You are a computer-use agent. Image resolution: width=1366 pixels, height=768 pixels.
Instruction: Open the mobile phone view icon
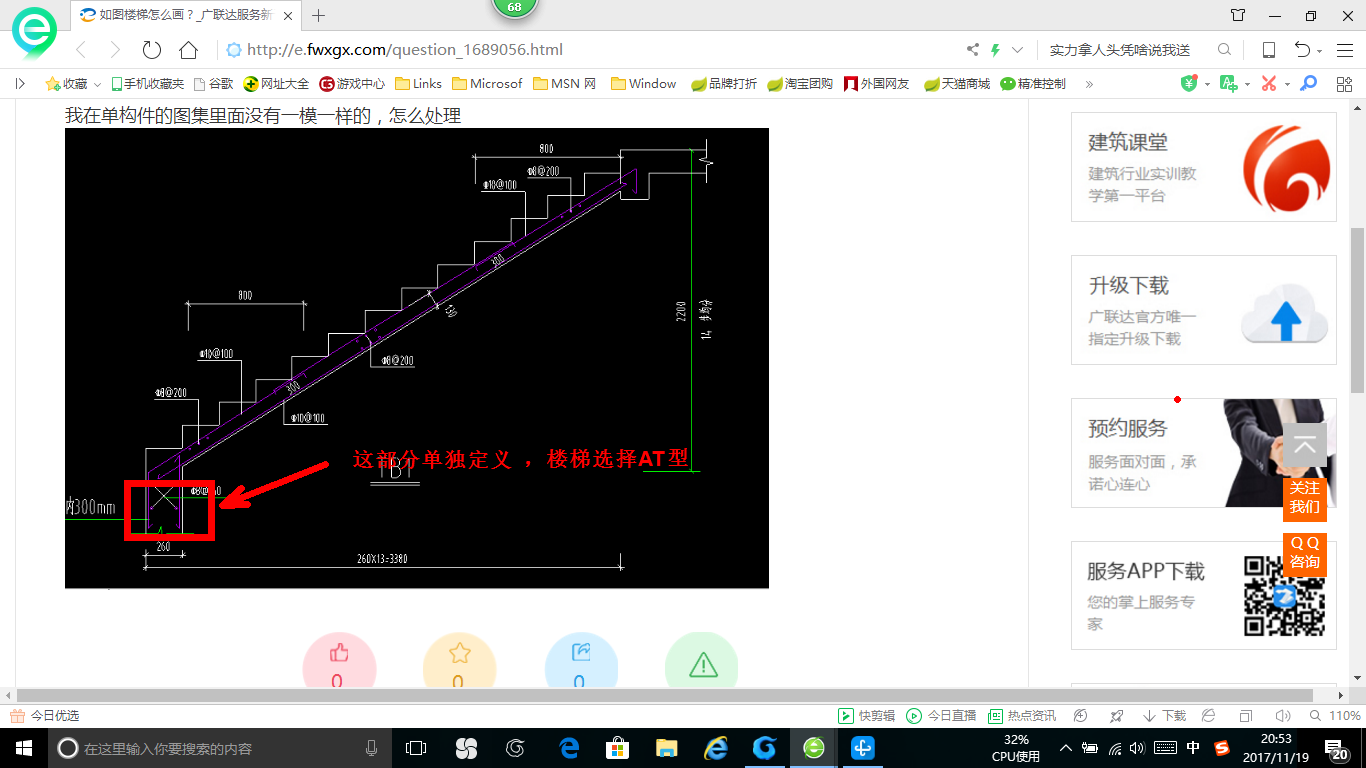(x=1269, y=50)
